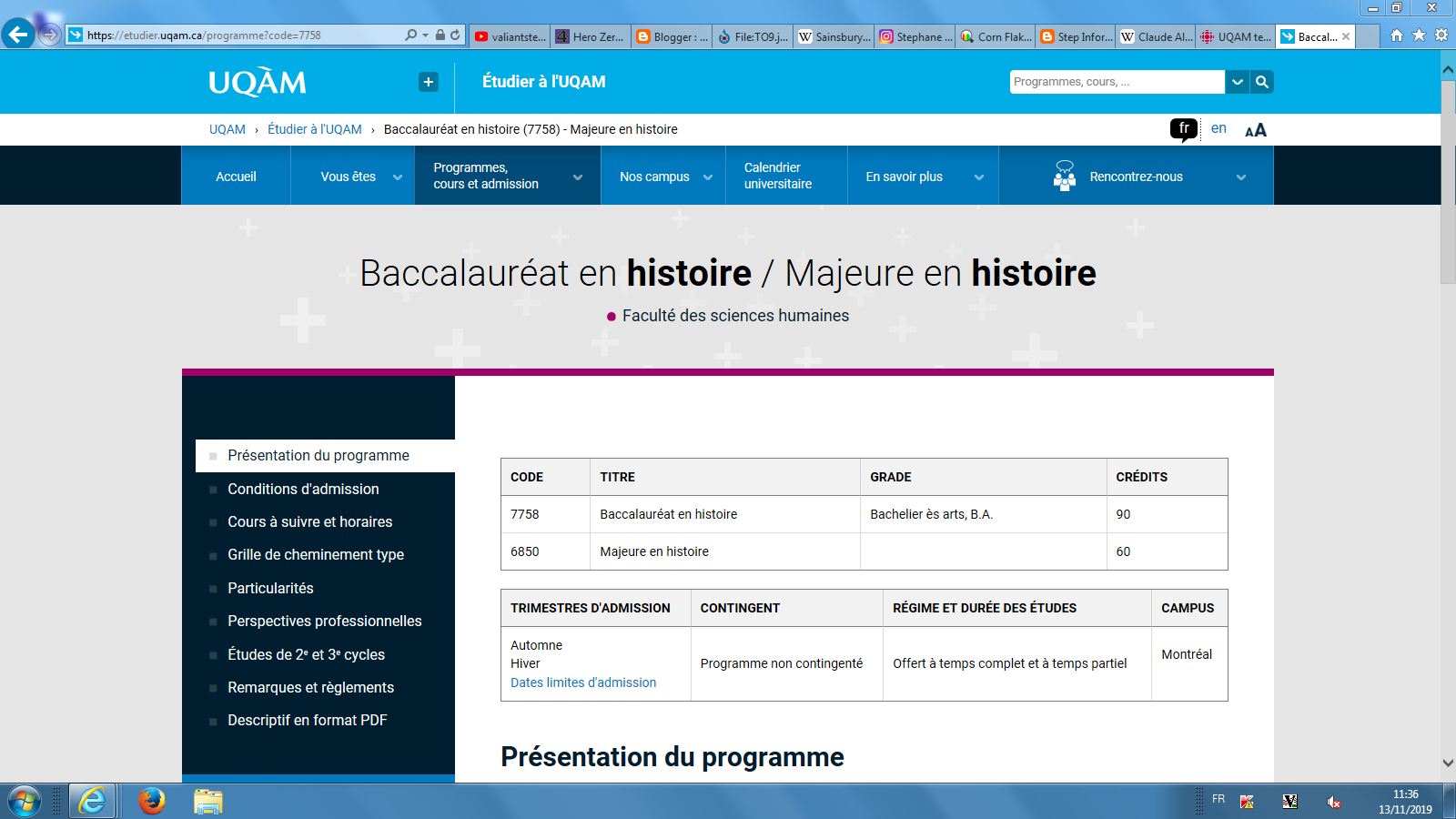
Task: Click the Rencontrez-nous people icon
Action: coord(1065,176)
